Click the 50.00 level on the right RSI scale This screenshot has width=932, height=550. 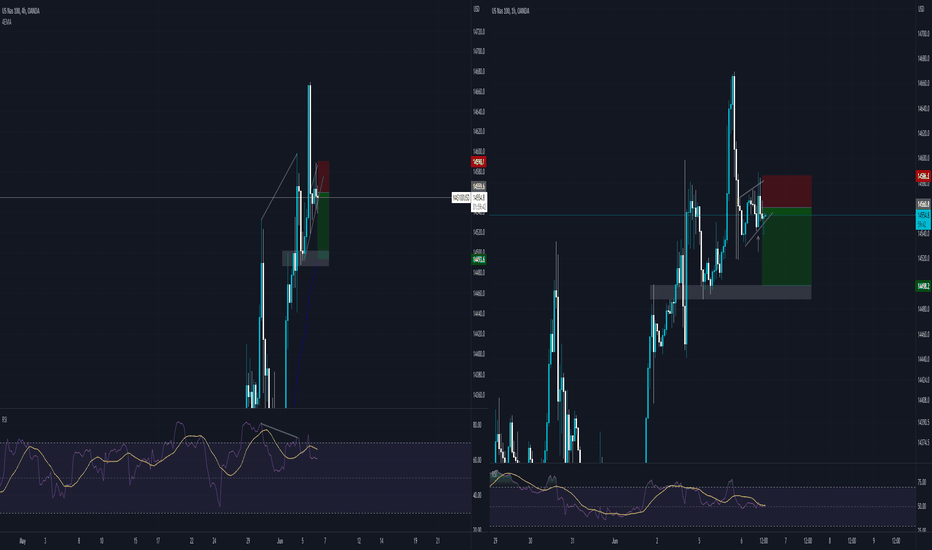[922, 507]
